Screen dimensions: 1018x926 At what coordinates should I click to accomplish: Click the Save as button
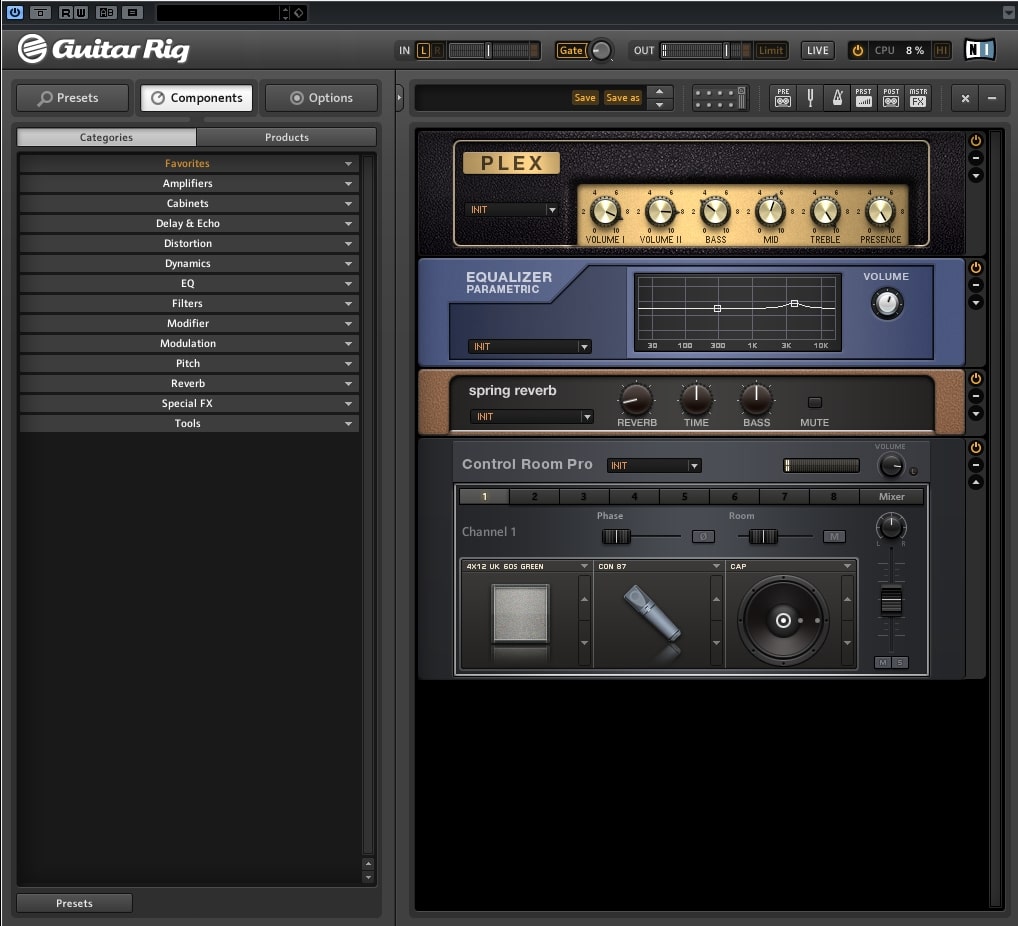(x=623, y=98)
